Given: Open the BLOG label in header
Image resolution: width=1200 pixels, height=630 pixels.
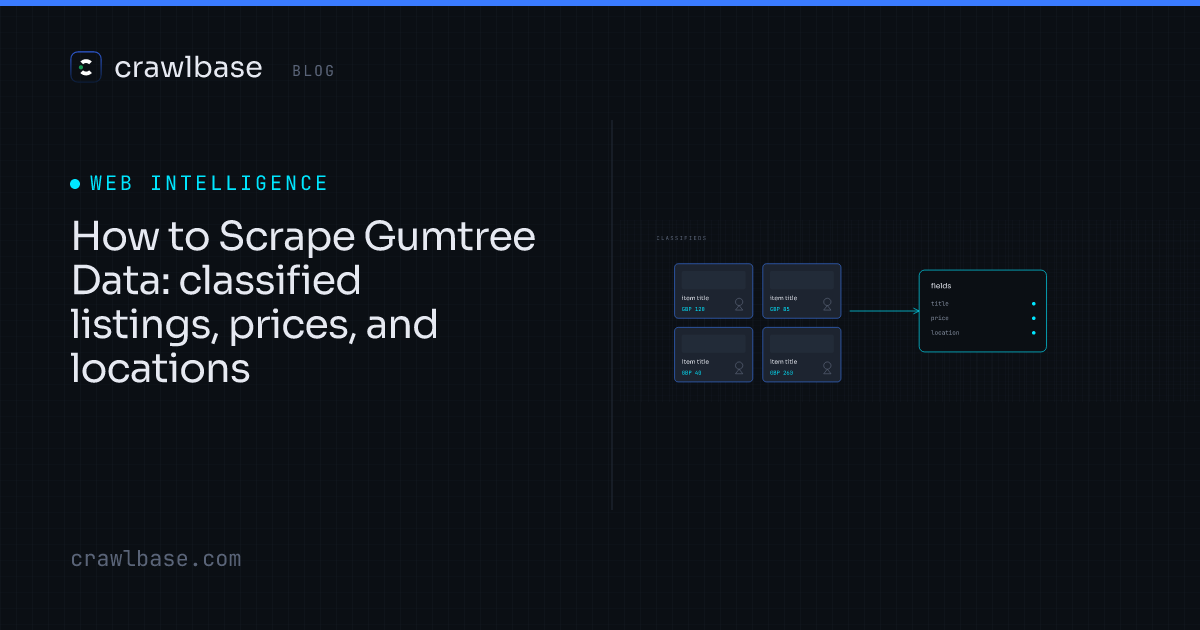Looking at the screenshot, I should [x=314, y=71].
